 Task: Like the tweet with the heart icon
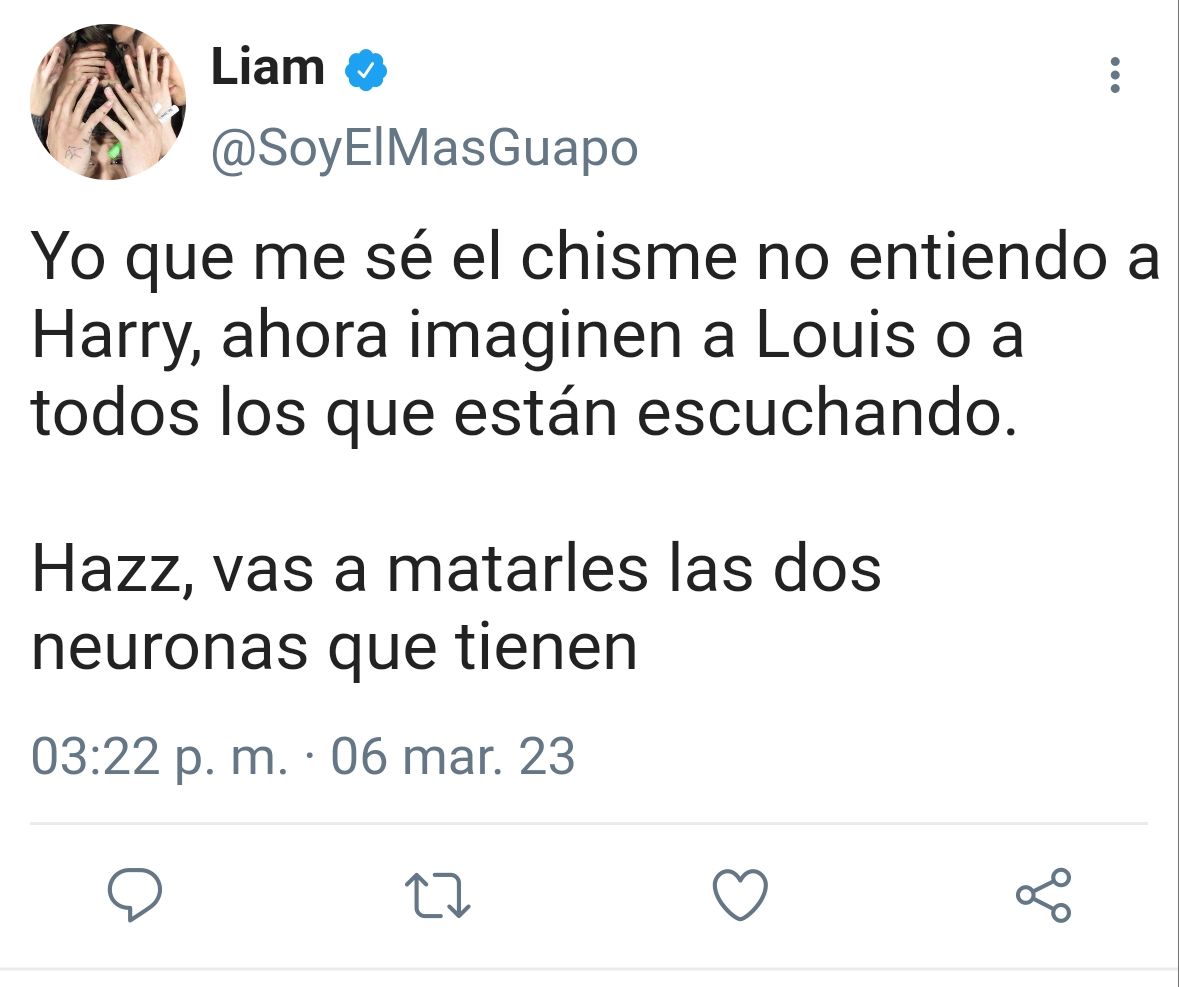[x=741, y=895]
